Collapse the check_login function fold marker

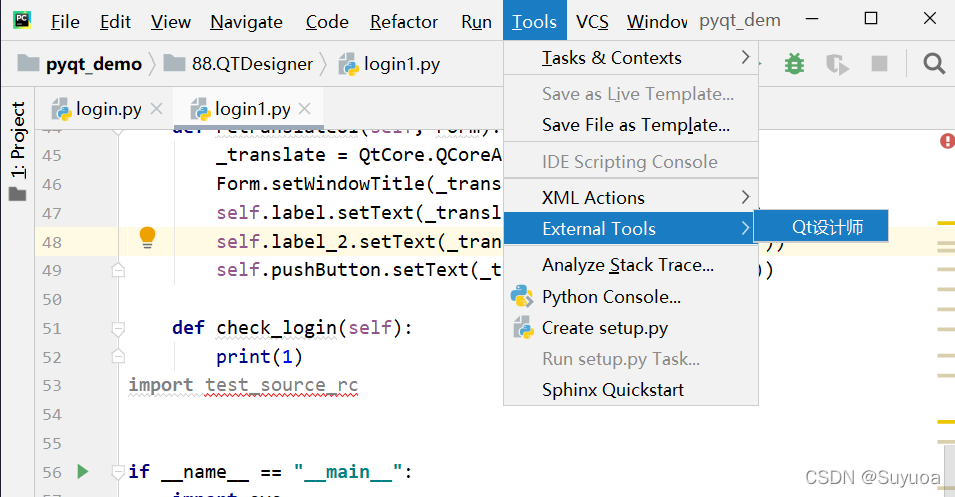tap(119, 328)
